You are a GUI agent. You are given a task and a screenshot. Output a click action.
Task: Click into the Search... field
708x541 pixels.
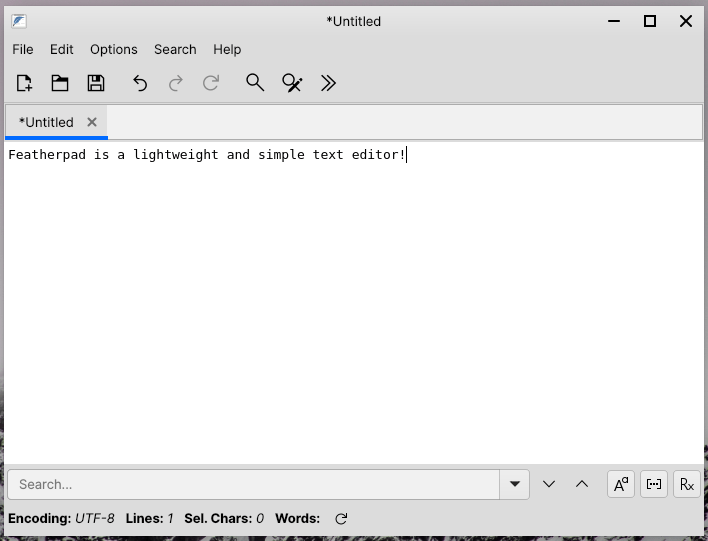tap(254, 485)
